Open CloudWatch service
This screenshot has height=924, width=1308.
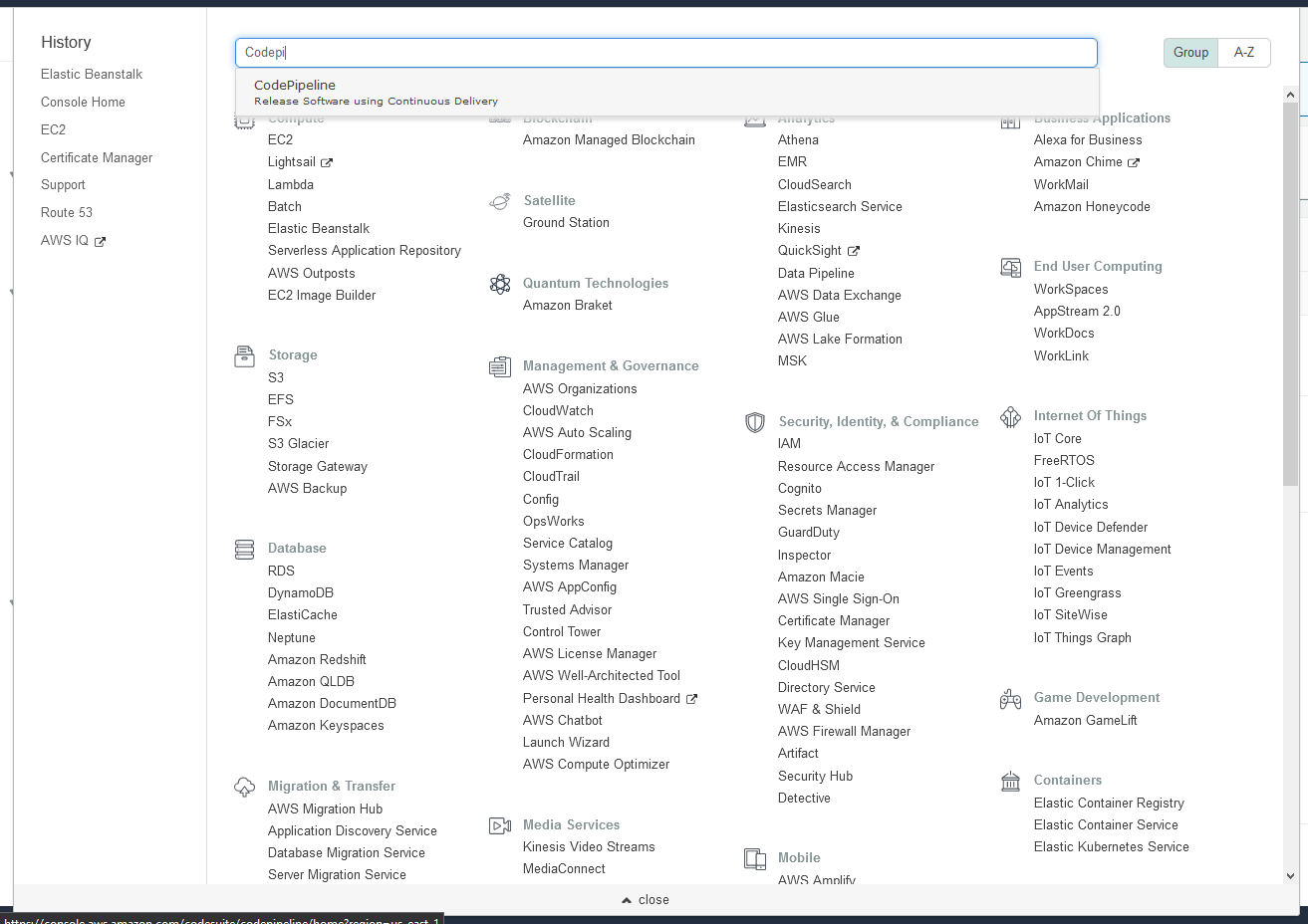click(558, 411)
